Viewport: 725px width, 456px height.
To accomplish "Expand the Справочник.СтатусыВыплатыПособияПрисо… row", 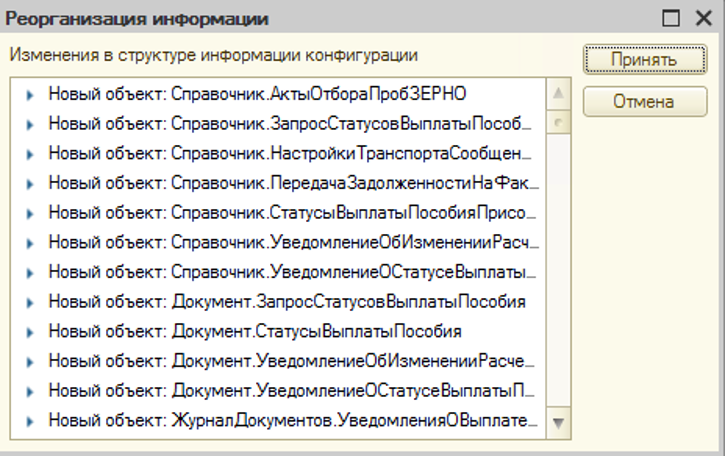I will [30, 214].
